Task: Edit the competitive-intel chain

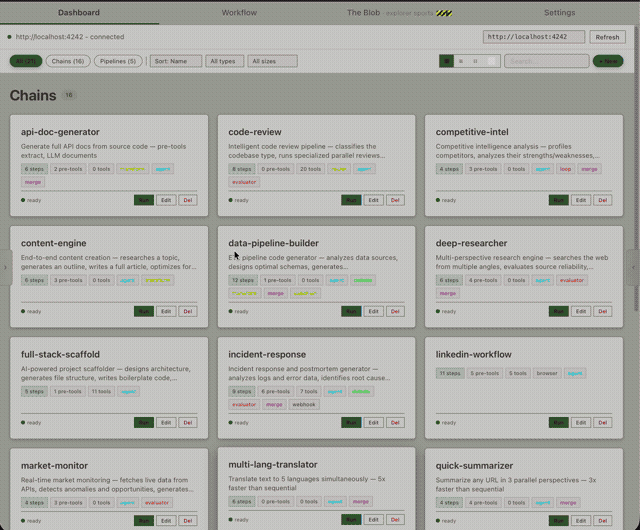Action: click(x=581, y=200)
